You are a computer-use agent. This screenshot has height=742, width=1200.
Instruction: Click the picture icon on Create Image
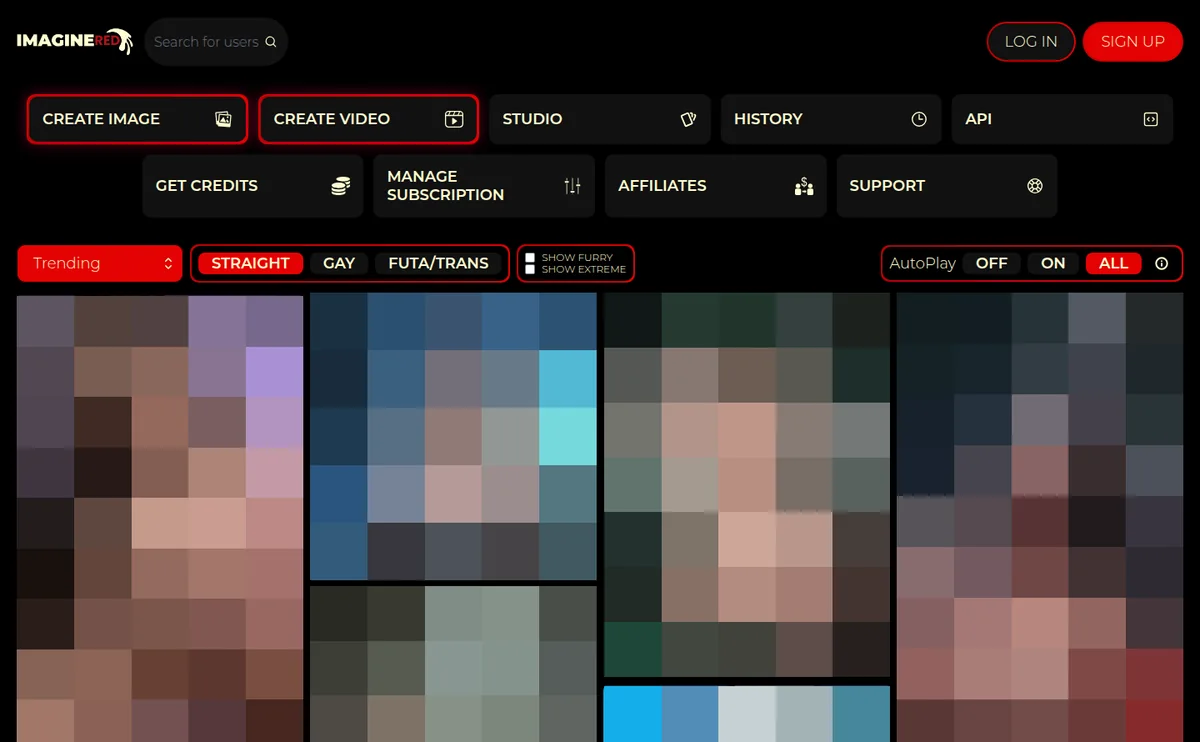223,119
